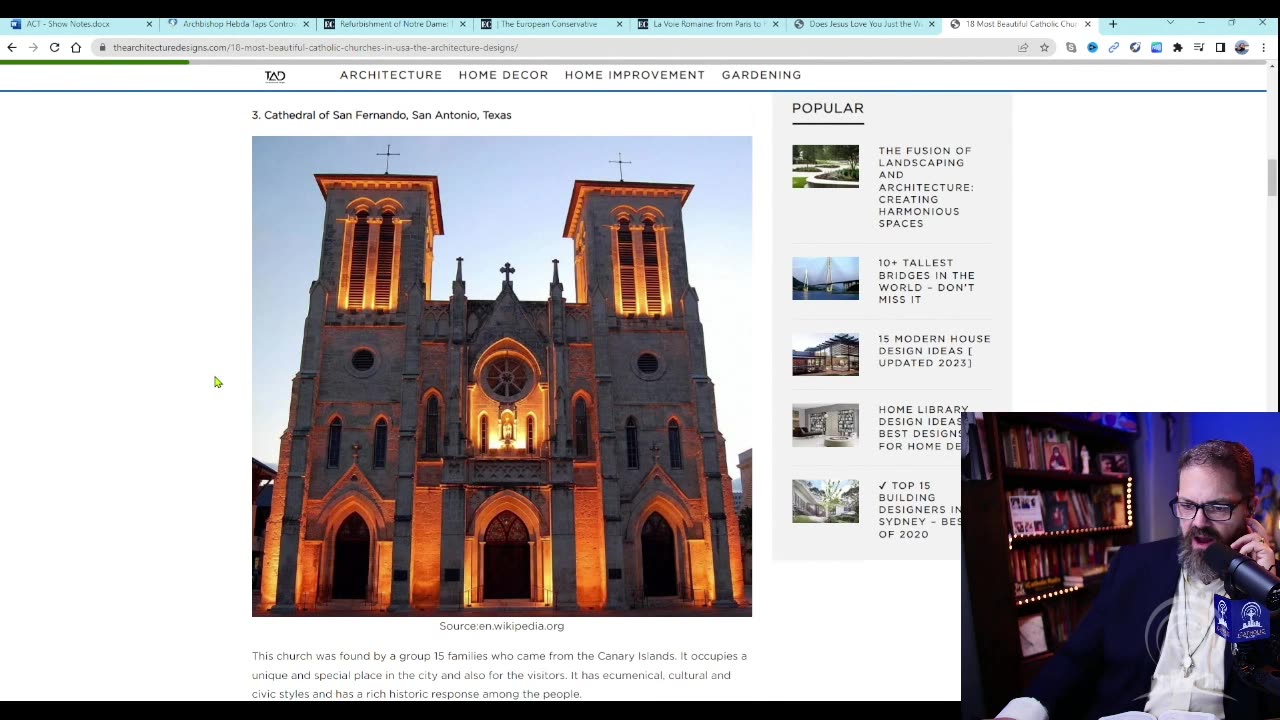Close the La Voie Romaine tab
The width and height of the screenshot is (1280, 720).
point(774,24)
